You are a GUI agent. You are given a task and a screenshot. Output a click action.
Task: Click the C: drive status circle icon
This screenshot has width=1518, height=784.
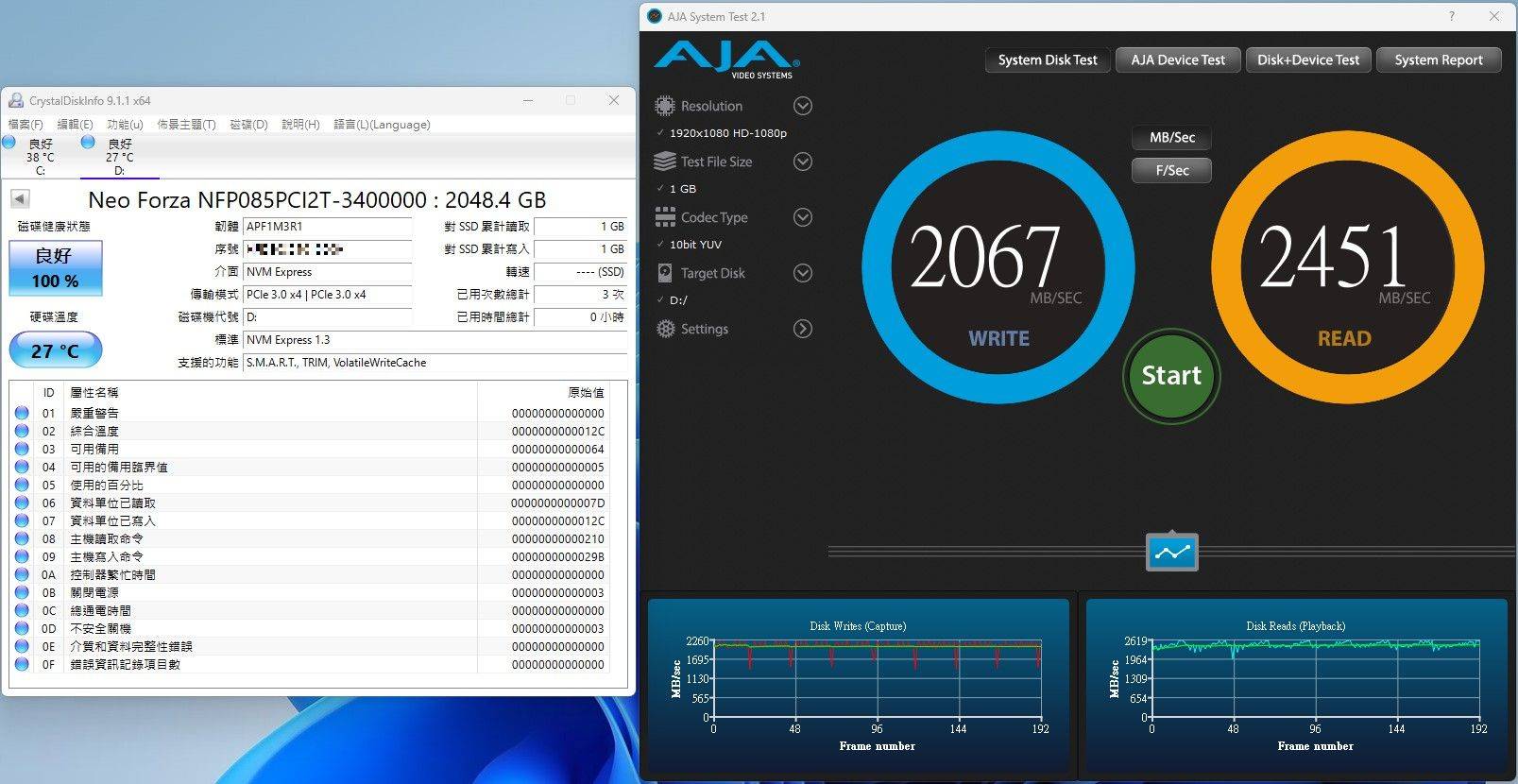[9, 142]
